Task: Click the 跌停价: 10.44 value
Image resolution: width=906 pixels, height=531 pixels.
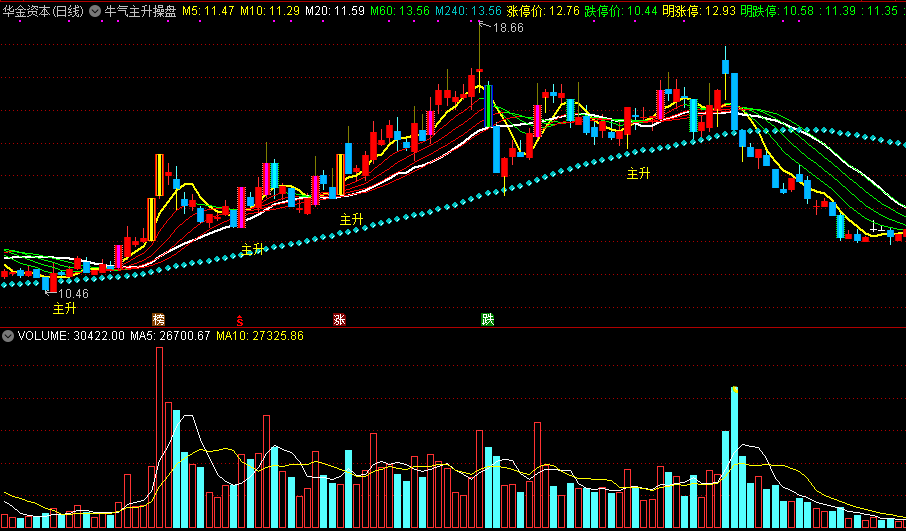Action: [621, 11]
